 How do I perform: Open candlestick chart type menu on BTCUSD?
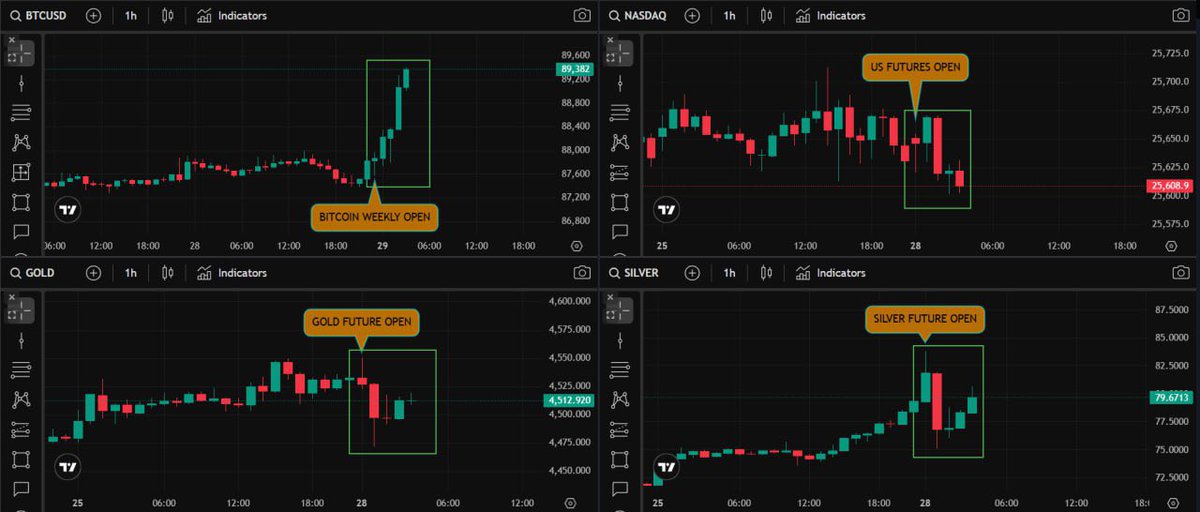(167, 16)
